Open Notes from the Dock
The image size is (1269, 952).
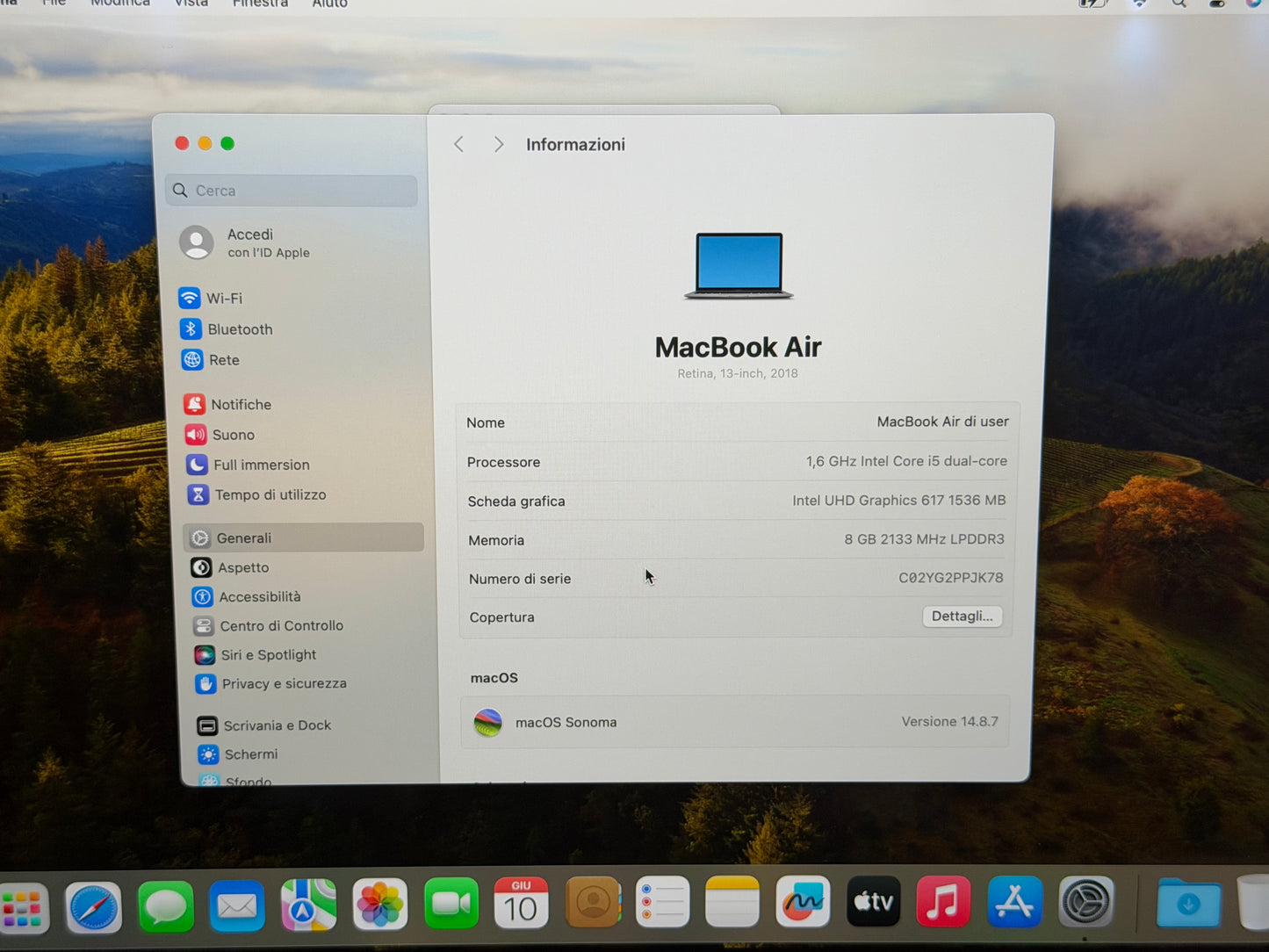(732, 901)
